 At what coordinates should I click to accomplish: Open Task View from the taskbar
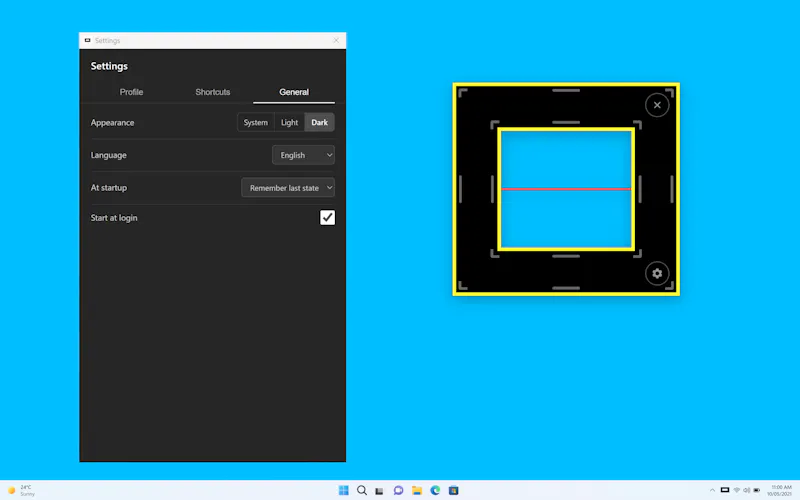click(x=379, y=491)
